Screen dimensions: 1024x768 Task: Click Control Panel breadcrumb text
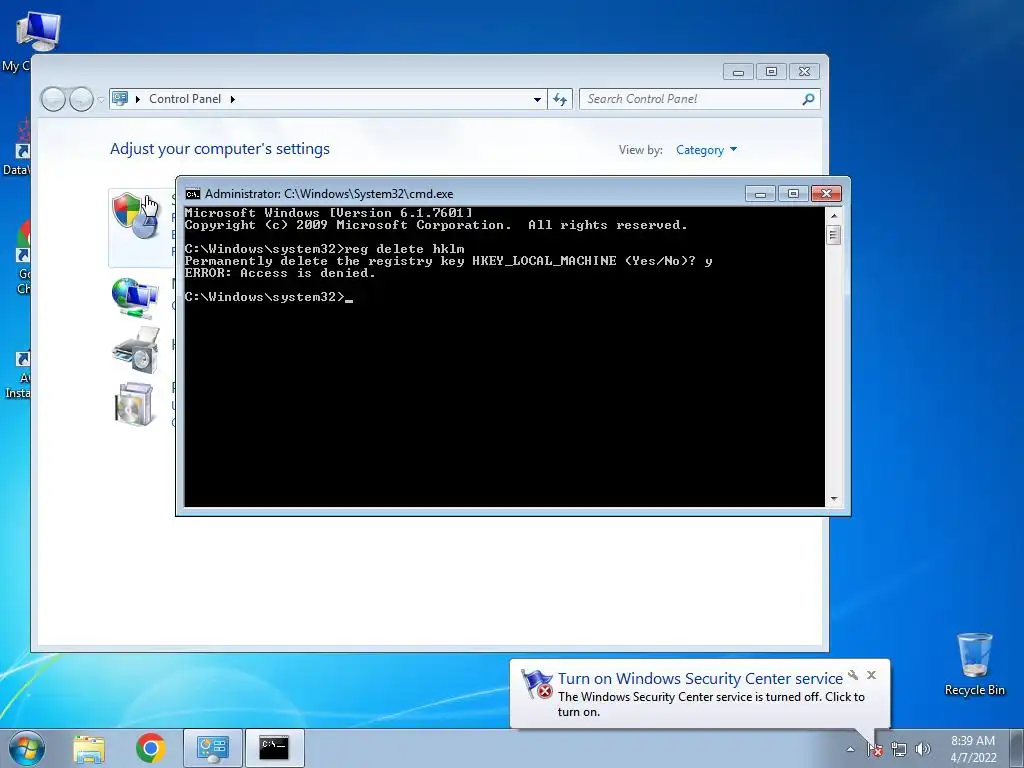pyautogui.click(x=185, y=99)
